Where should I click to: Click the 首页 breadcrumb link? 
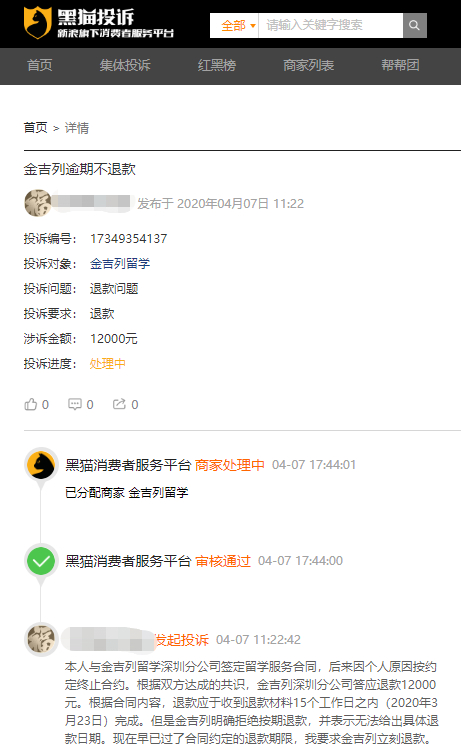pyautogui.click(x=36, y=128)
